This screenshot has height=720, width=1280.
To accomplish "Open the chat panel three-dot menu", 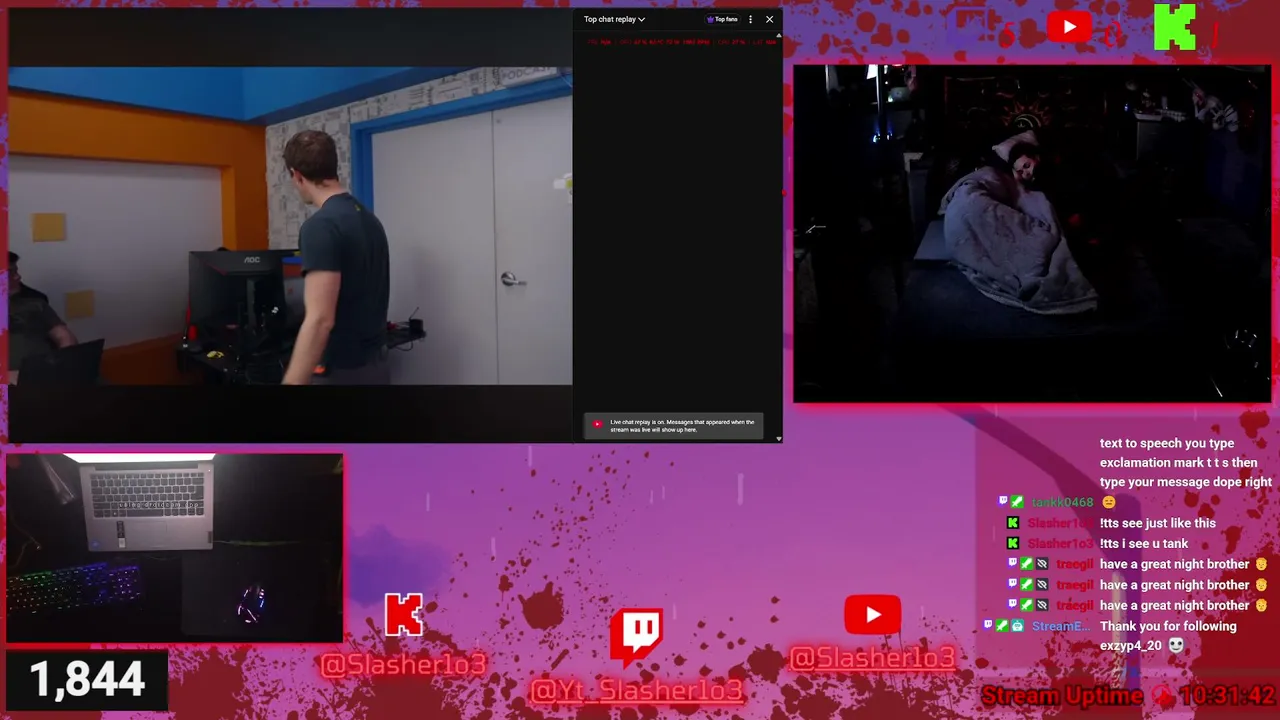I will click(x=750, y=19).
